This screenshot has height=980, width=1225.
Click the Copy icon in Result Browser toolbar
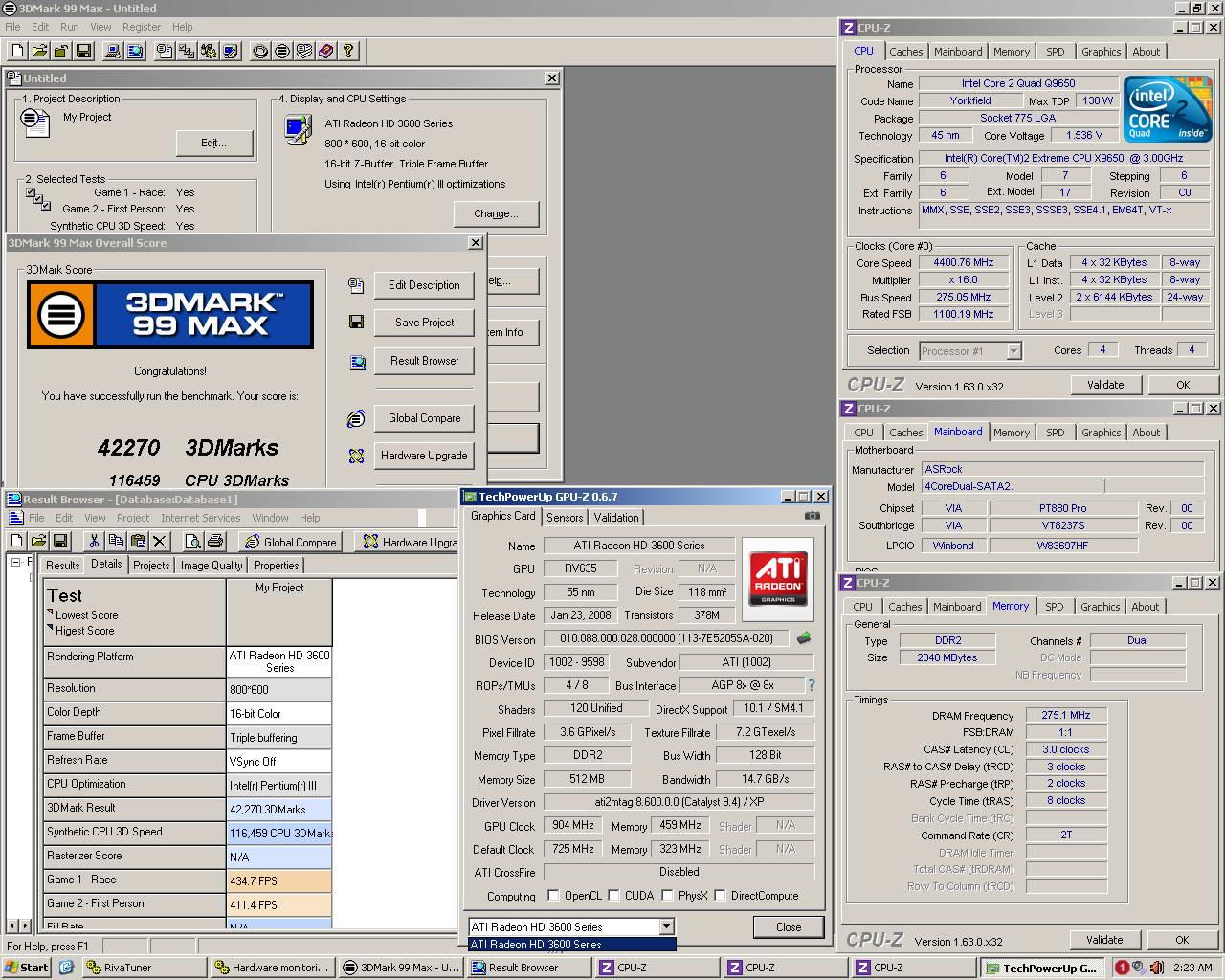116,542
